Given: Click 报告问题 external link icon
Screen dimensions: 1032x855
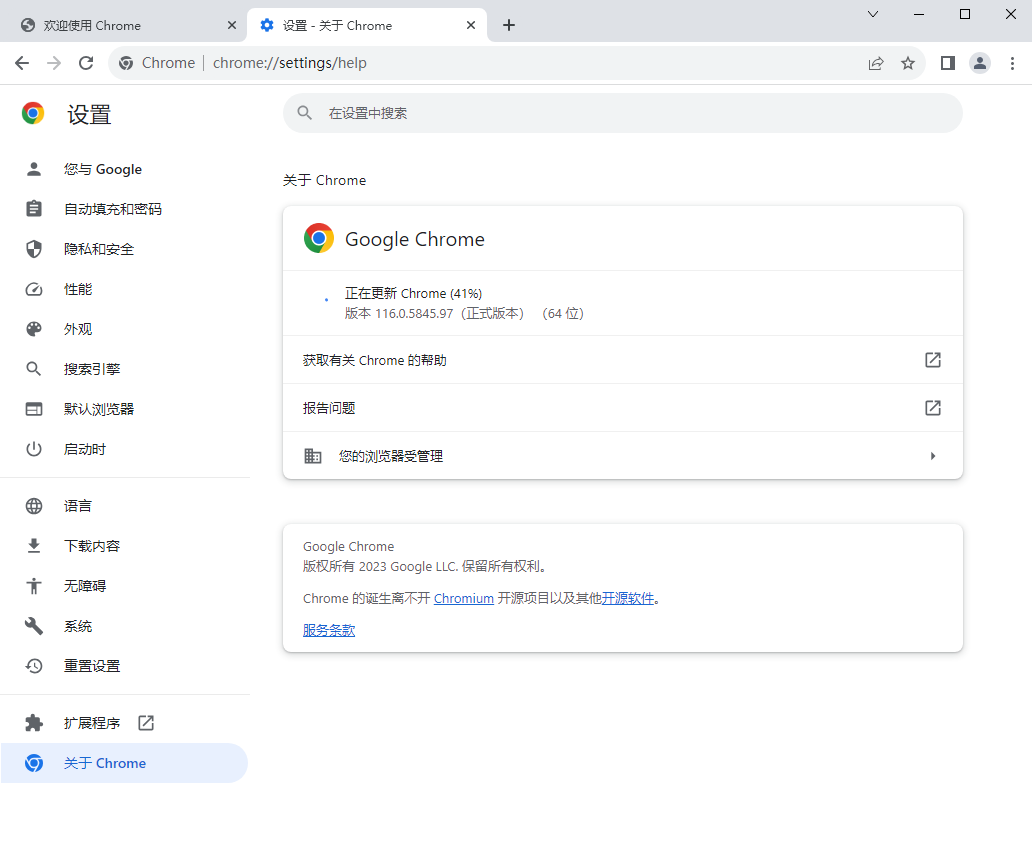Looking at the screenshot, I should (x=932, y=408).
